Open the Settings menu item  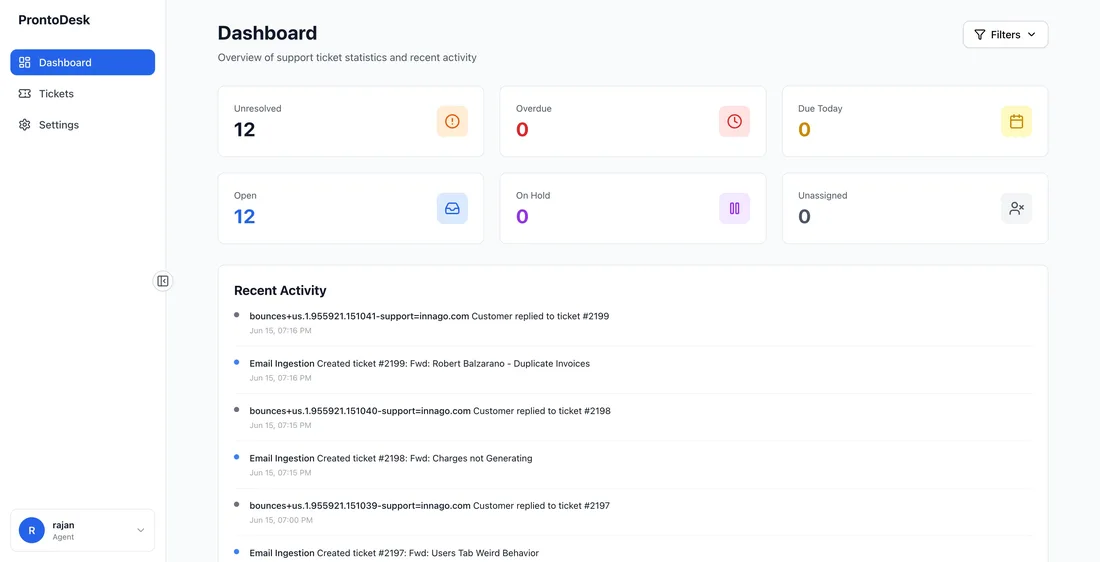coord(83,125)
